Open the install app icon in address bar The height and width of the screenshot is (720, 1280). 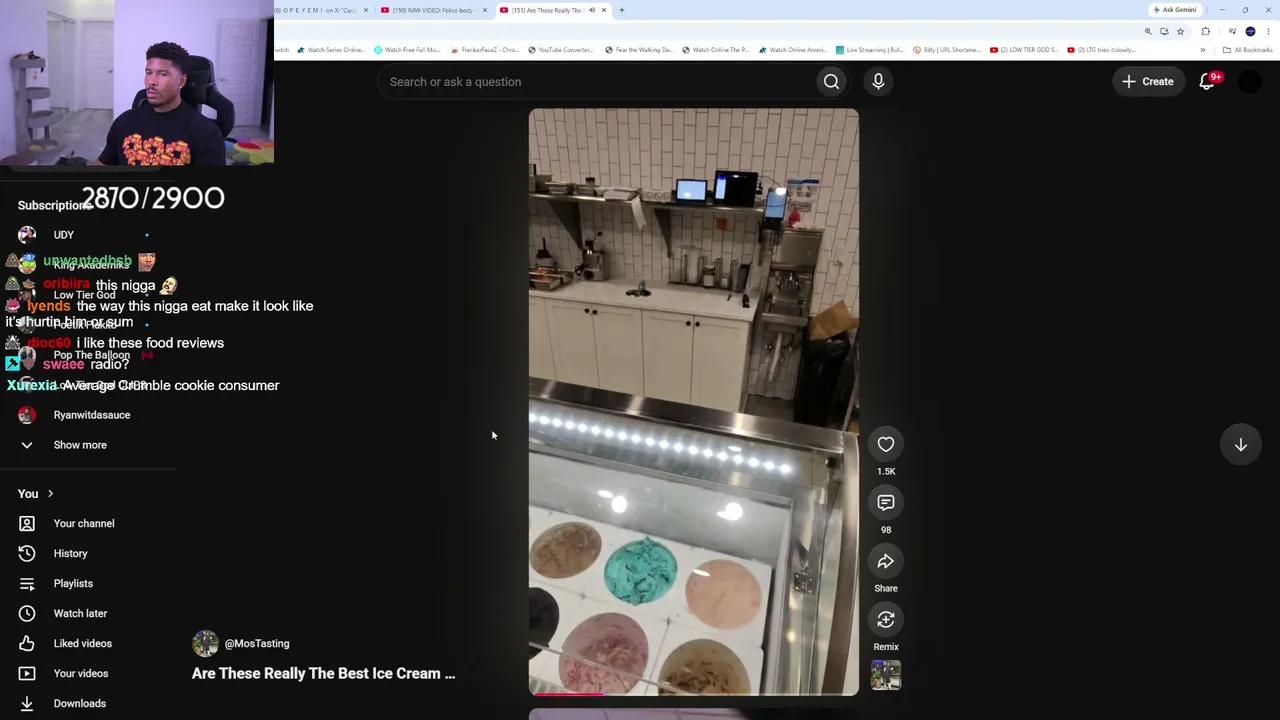[x=1164, y=31]
